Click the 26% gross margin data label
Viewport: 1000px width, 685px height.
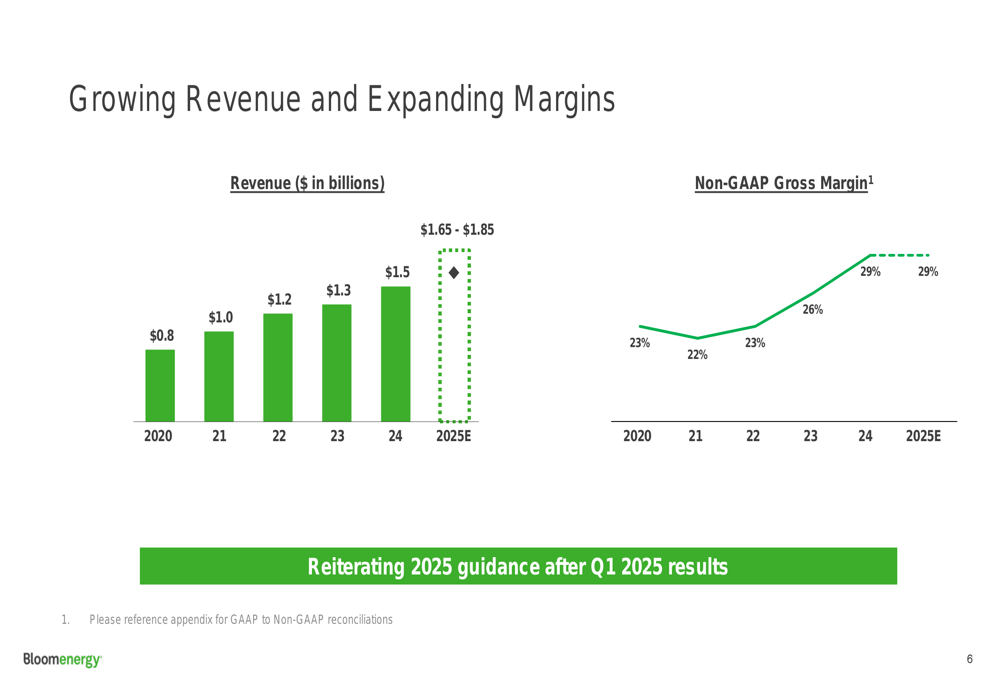pos(813,310)
